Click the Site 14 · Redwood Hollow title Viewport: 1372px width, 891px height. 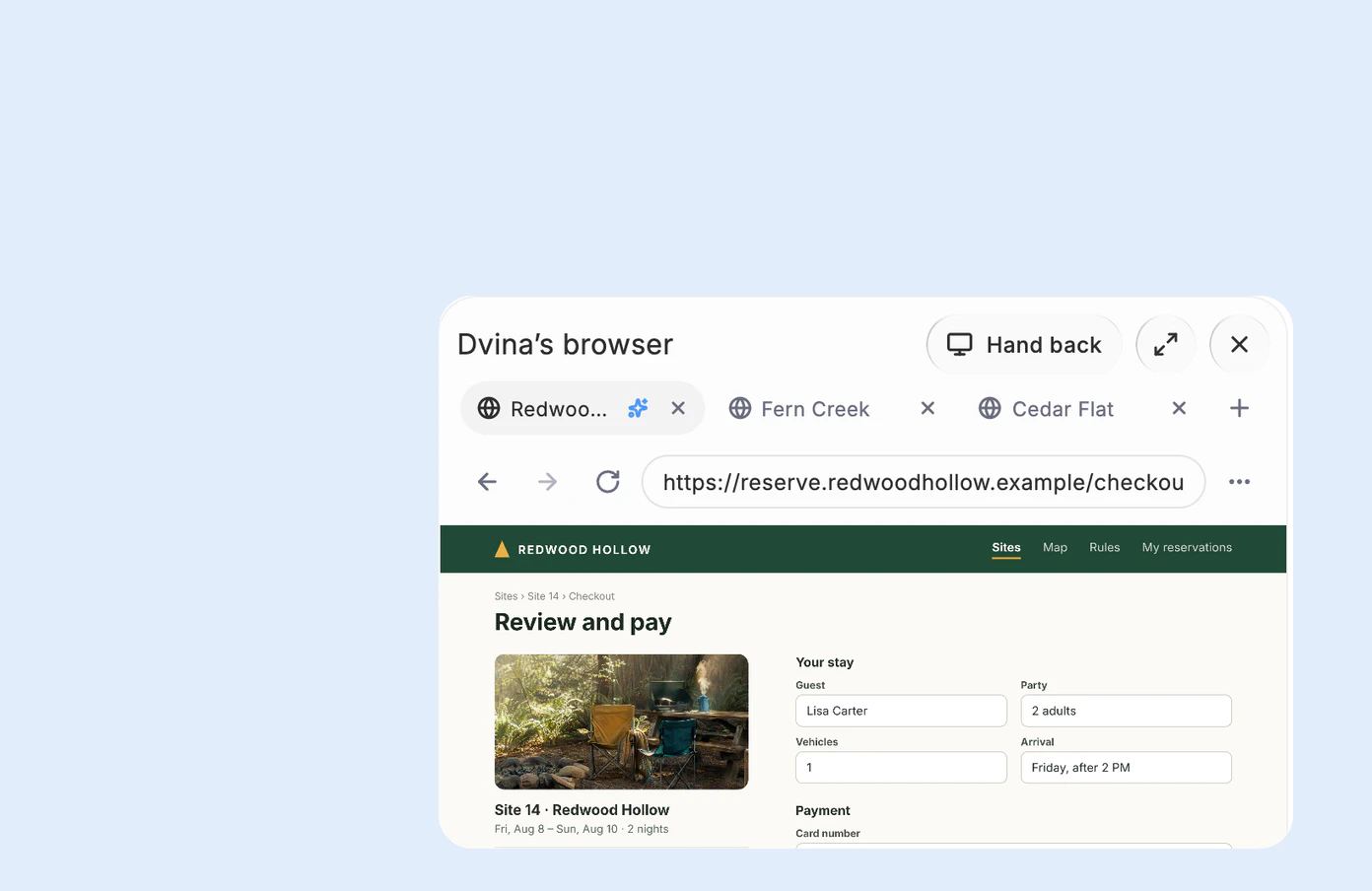tap(582, 810)
